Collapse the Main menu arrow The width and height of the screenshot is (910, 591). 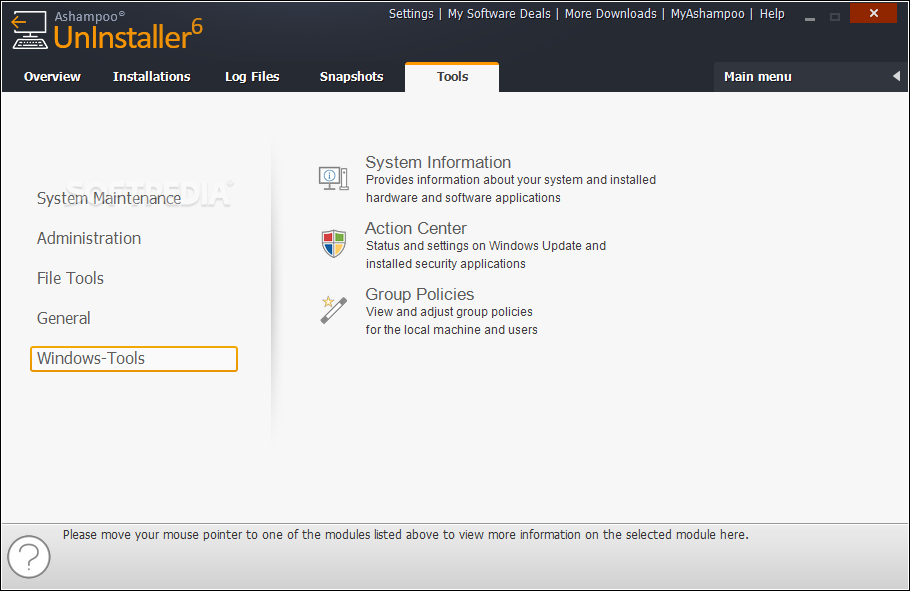896,76
